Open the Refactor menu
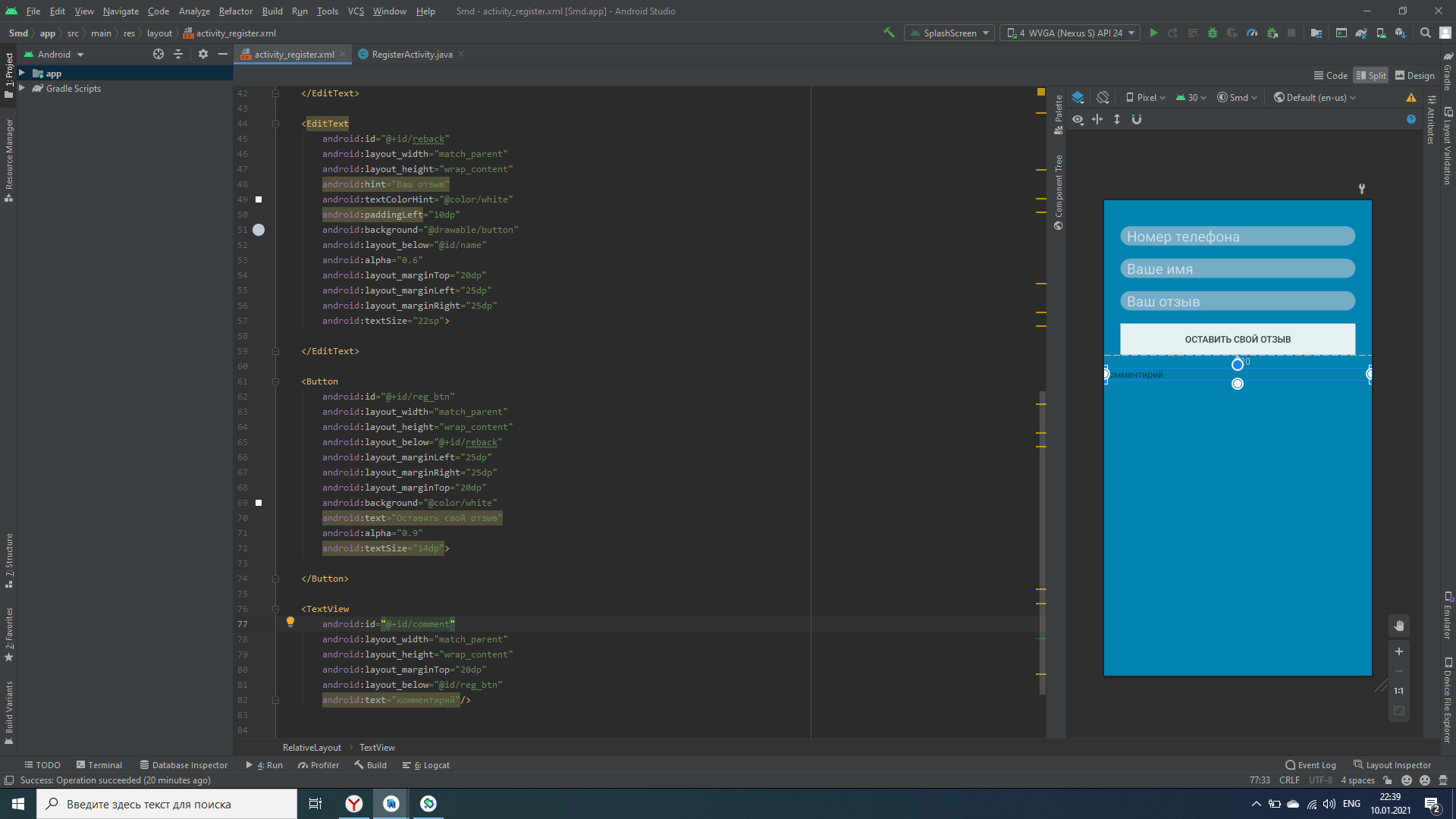Viewport: 1456px width, 819px height. [235, 11]
